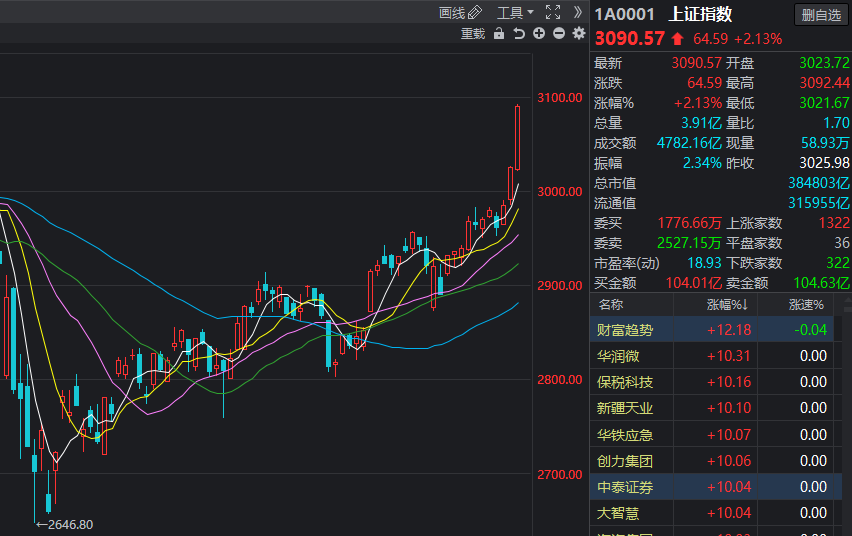852x536 pixels.
Task: Click the tall red latest candlestick
Action: [517, 138]
